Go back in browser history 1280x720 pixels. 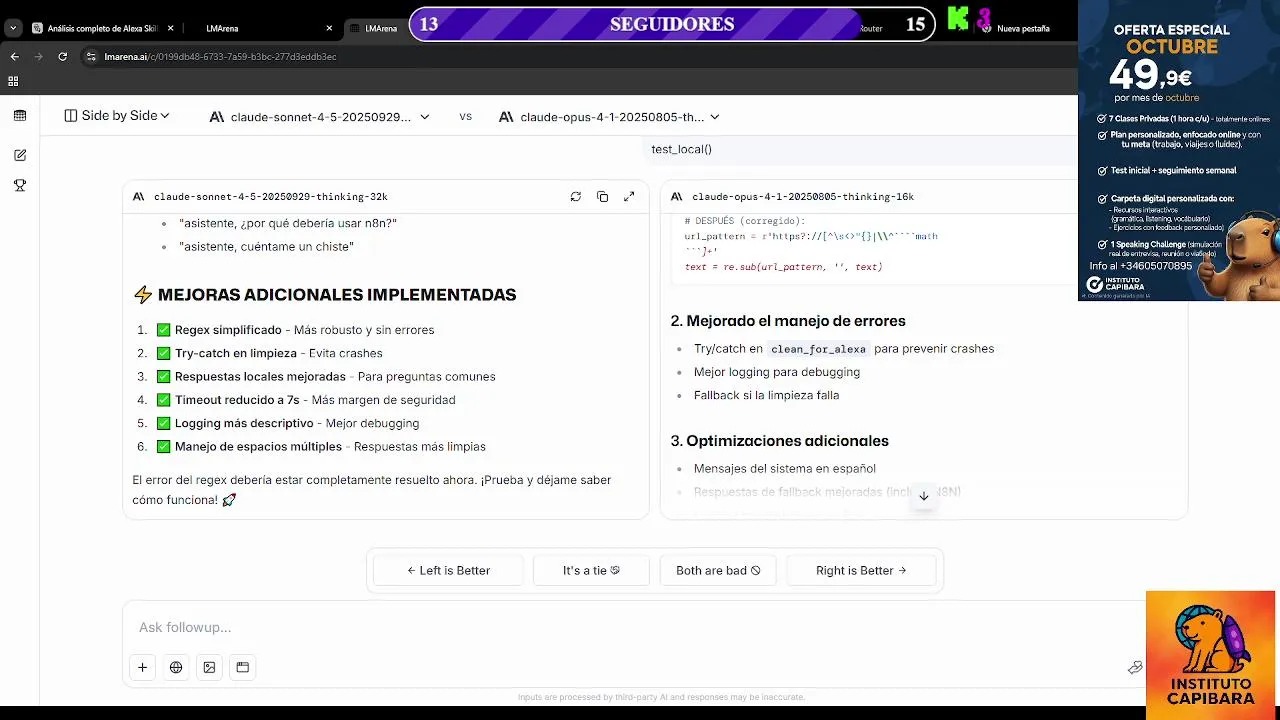pos(14,57)
